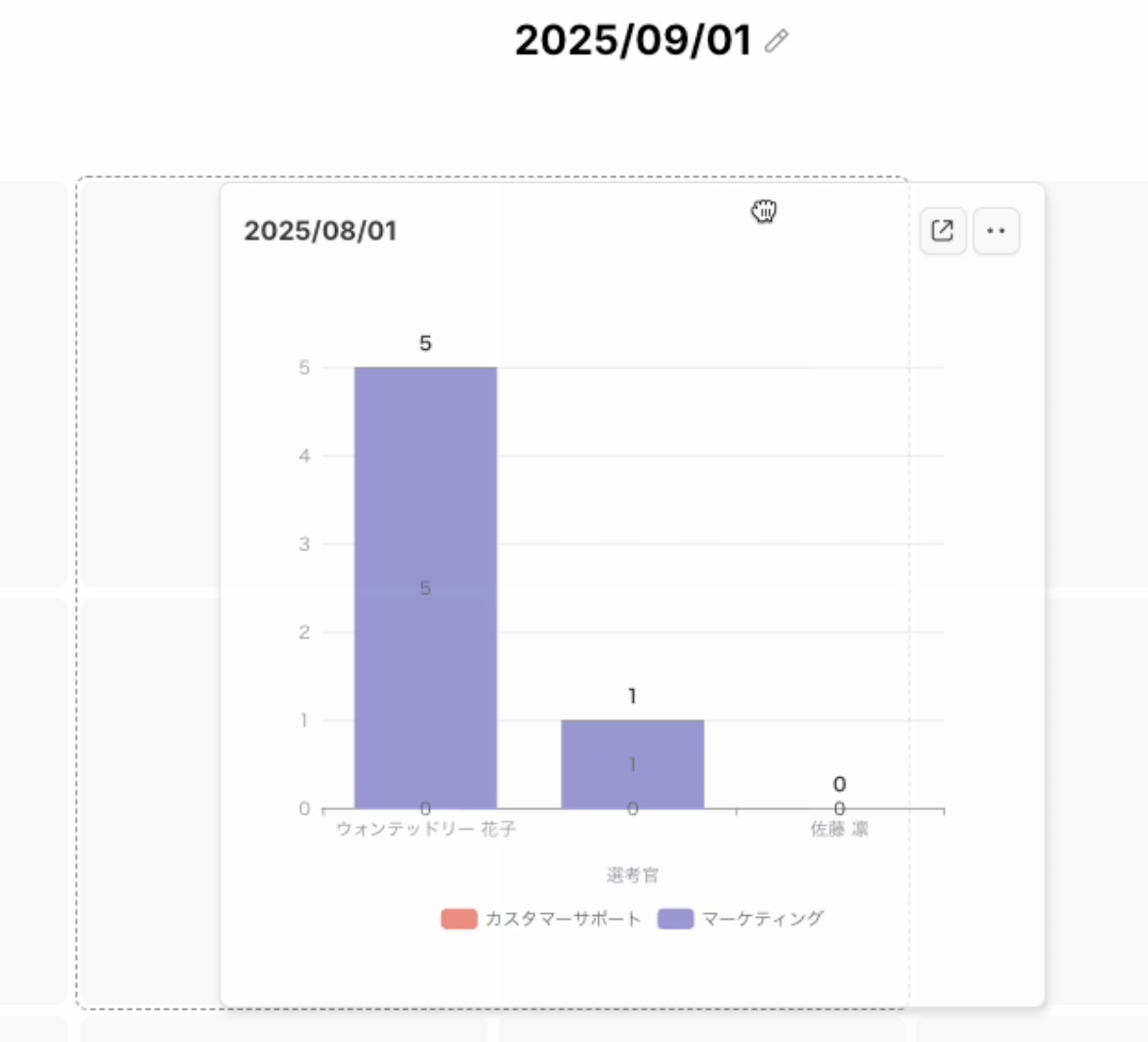This screenshot has width=1148, height=1042.
Task: Click the grab hand cursor on the card header
Action: pos(764,211)
